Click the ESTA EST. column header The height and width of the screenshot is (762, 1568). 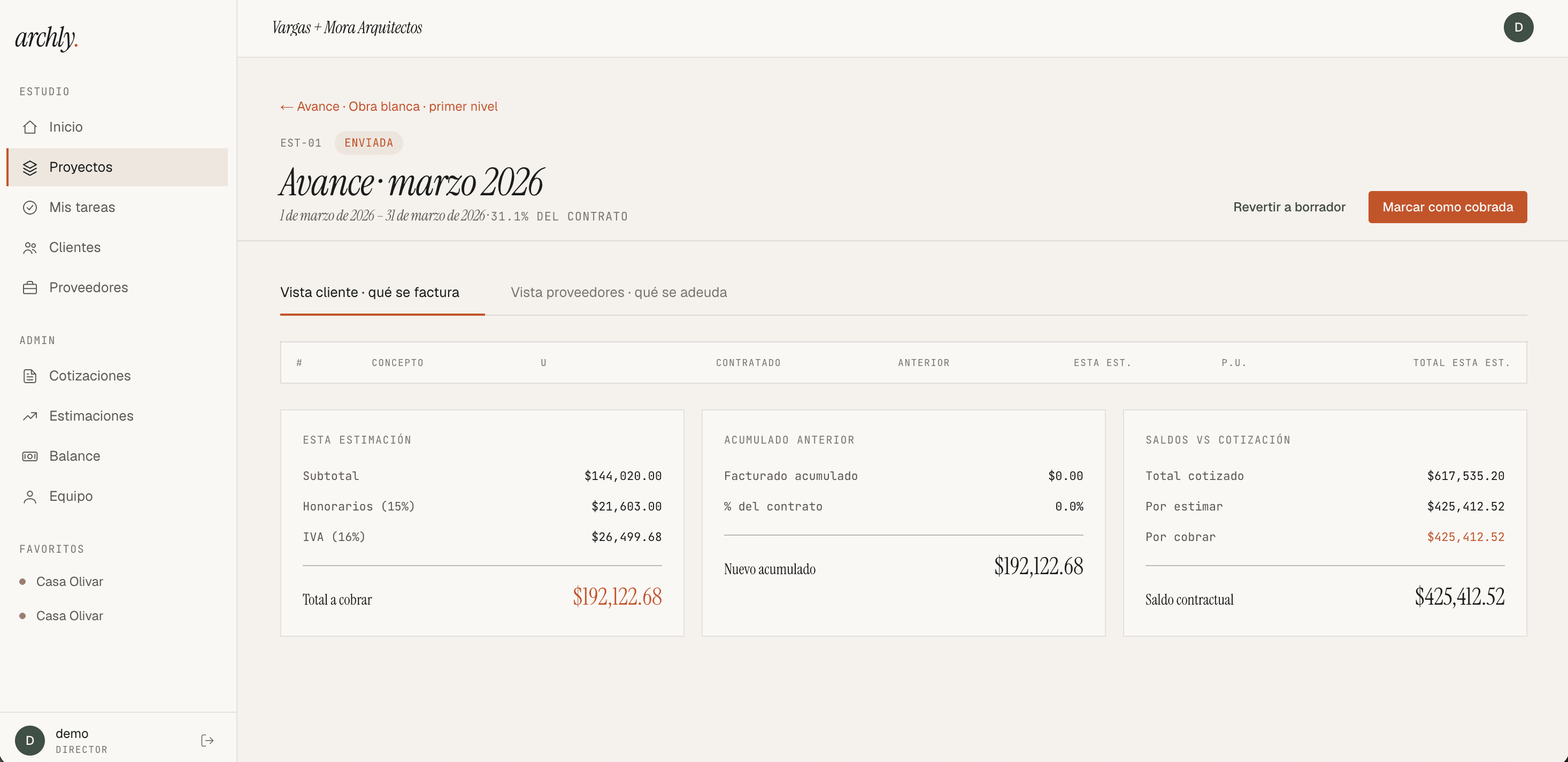pyautogui.click(x=1102, y=363)
